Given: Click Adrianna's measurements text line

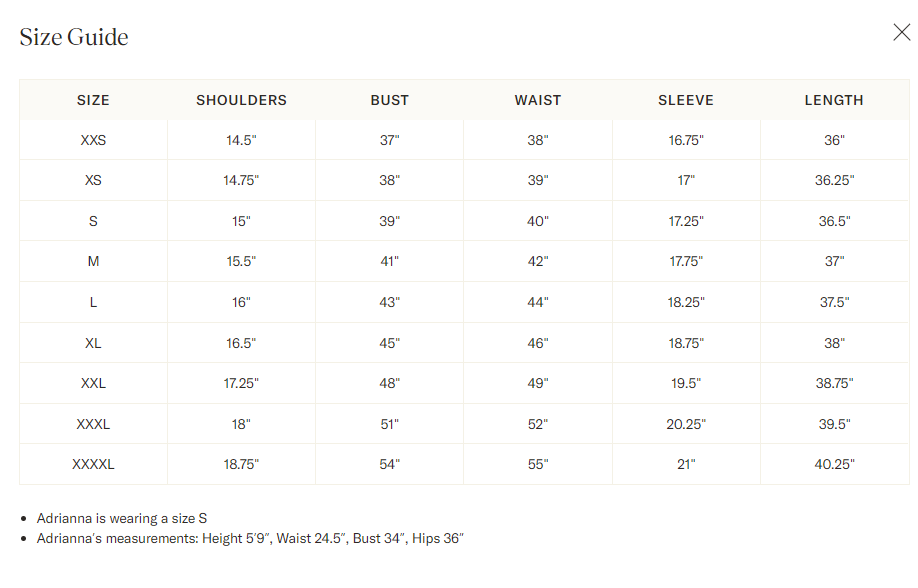Looking at the screenshot, I should point(250,539).
